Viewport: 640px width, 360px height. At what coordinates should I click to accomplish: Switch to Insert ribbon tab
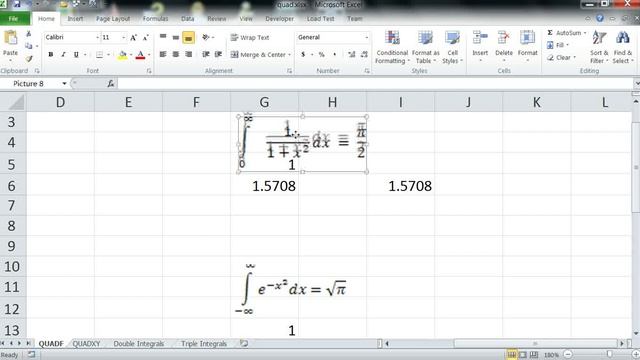[x=75, y=19]
